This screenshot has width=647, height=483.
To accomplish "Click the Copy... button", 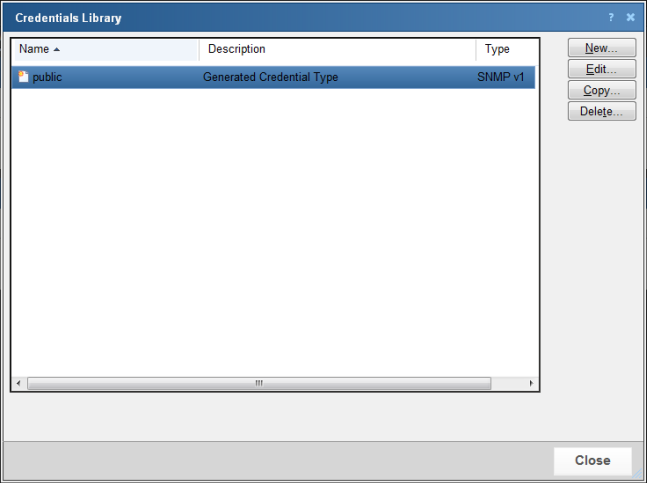I will [601, 90].
